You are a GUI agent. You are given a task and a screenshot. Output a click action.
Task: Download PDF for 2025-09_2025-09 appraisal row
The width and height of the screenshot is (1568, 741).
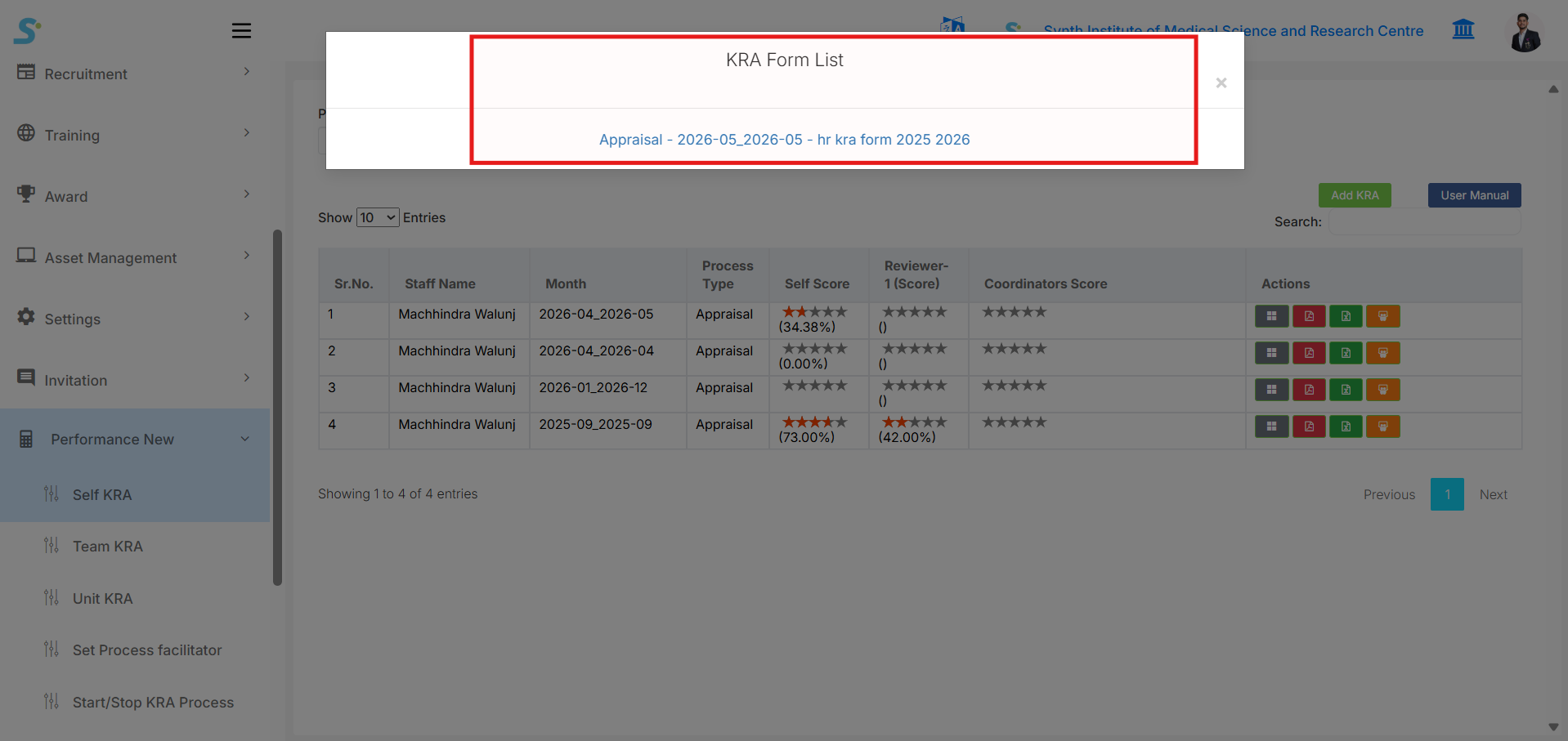pos(1309,426)
